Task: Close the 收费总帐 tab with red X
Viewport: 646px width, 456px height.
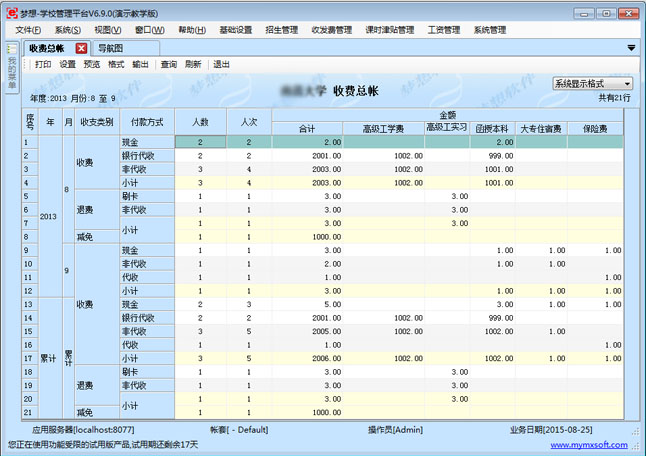Action: 82,49
